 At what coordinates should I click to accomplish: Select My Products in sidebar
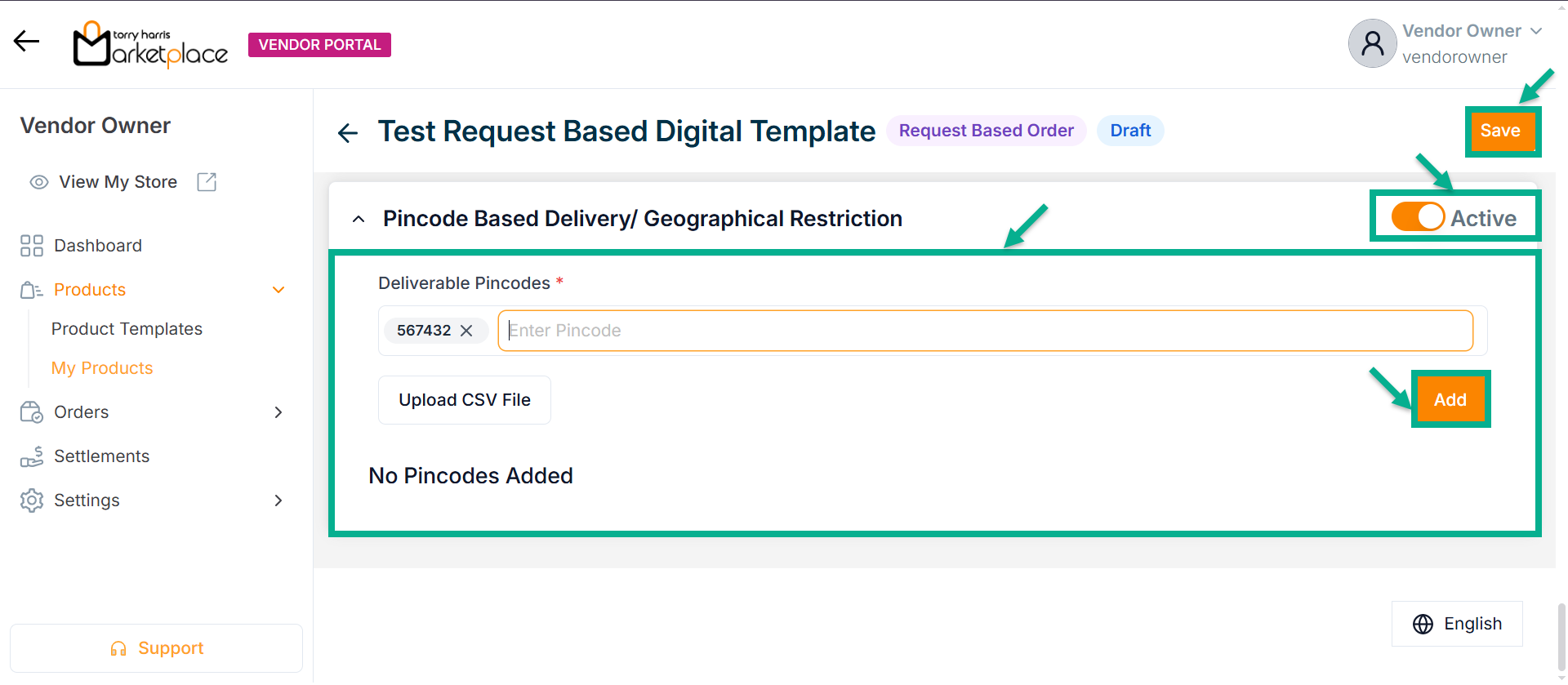coord(102,368)
